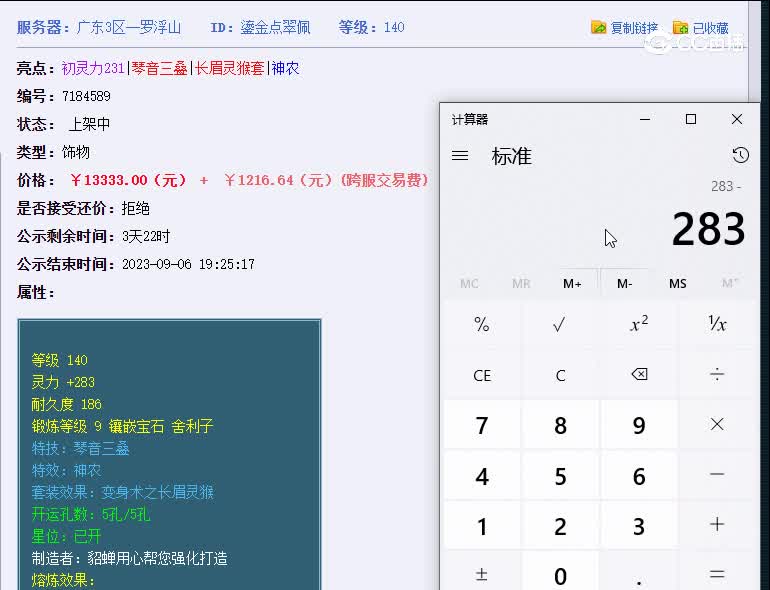Open calculator history panel
The width and height of the screenshot is (770, 590).
741,156
